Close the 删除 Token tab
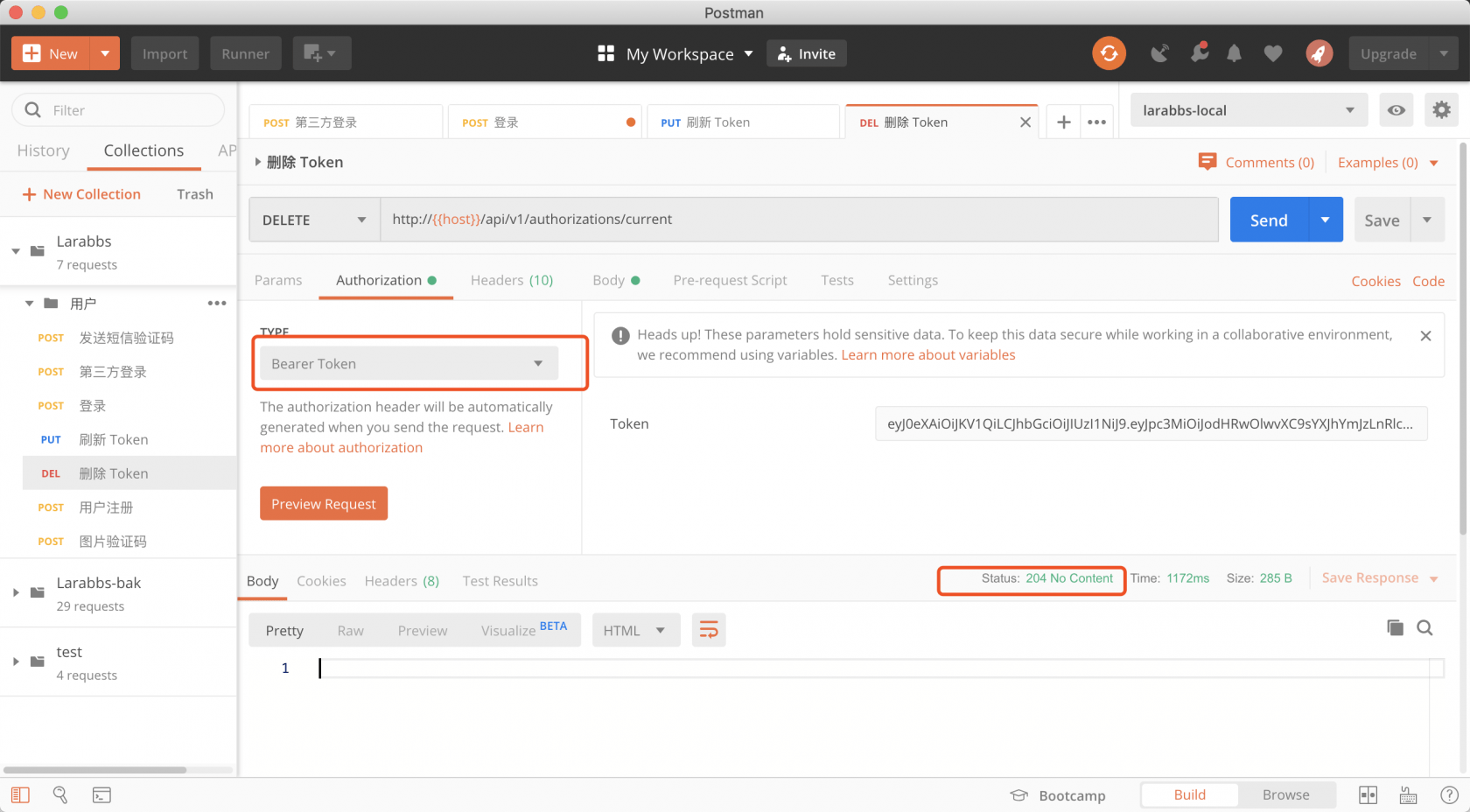The width and height of the screenshot is (1470, 812). point(1025,122)
